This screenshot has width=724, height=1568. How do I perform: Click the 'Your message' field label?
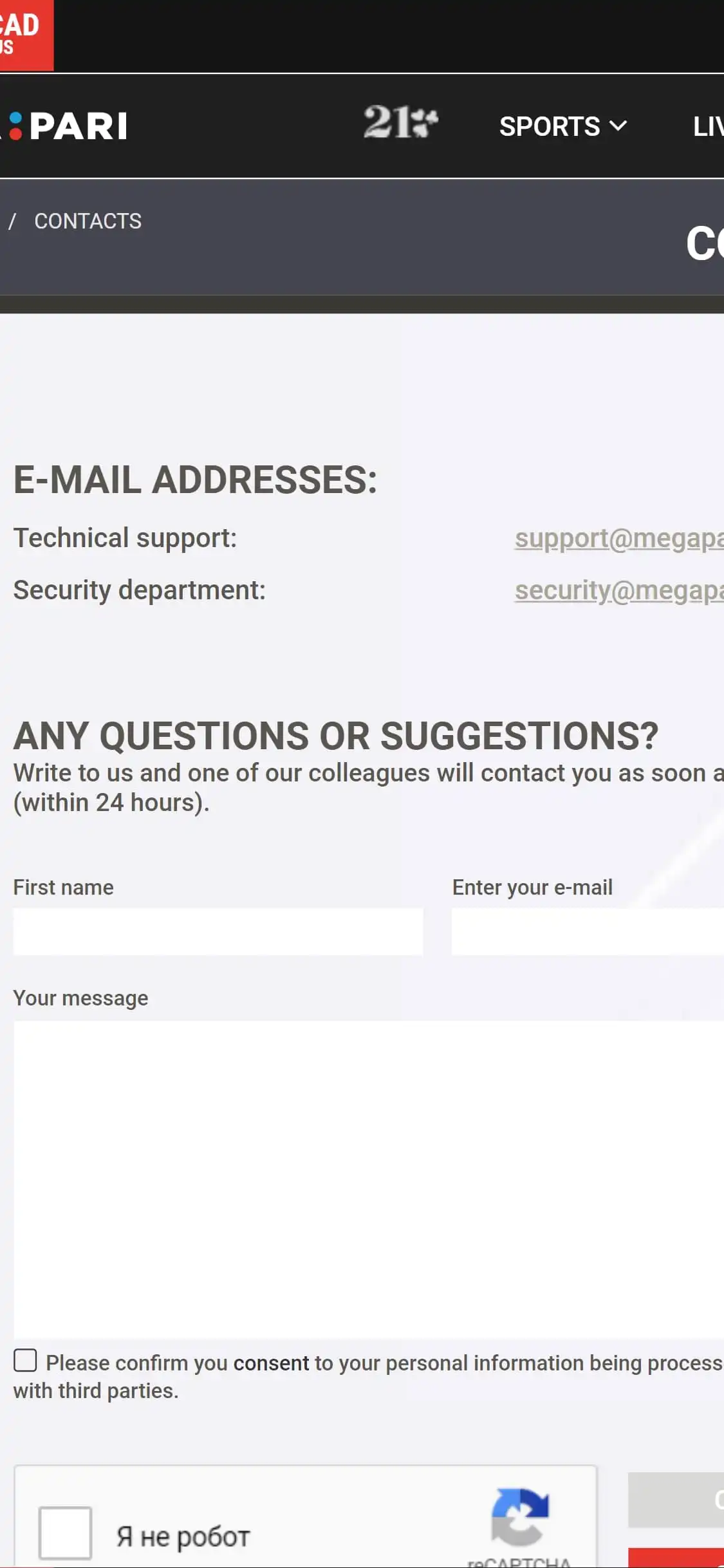(80, 998)
